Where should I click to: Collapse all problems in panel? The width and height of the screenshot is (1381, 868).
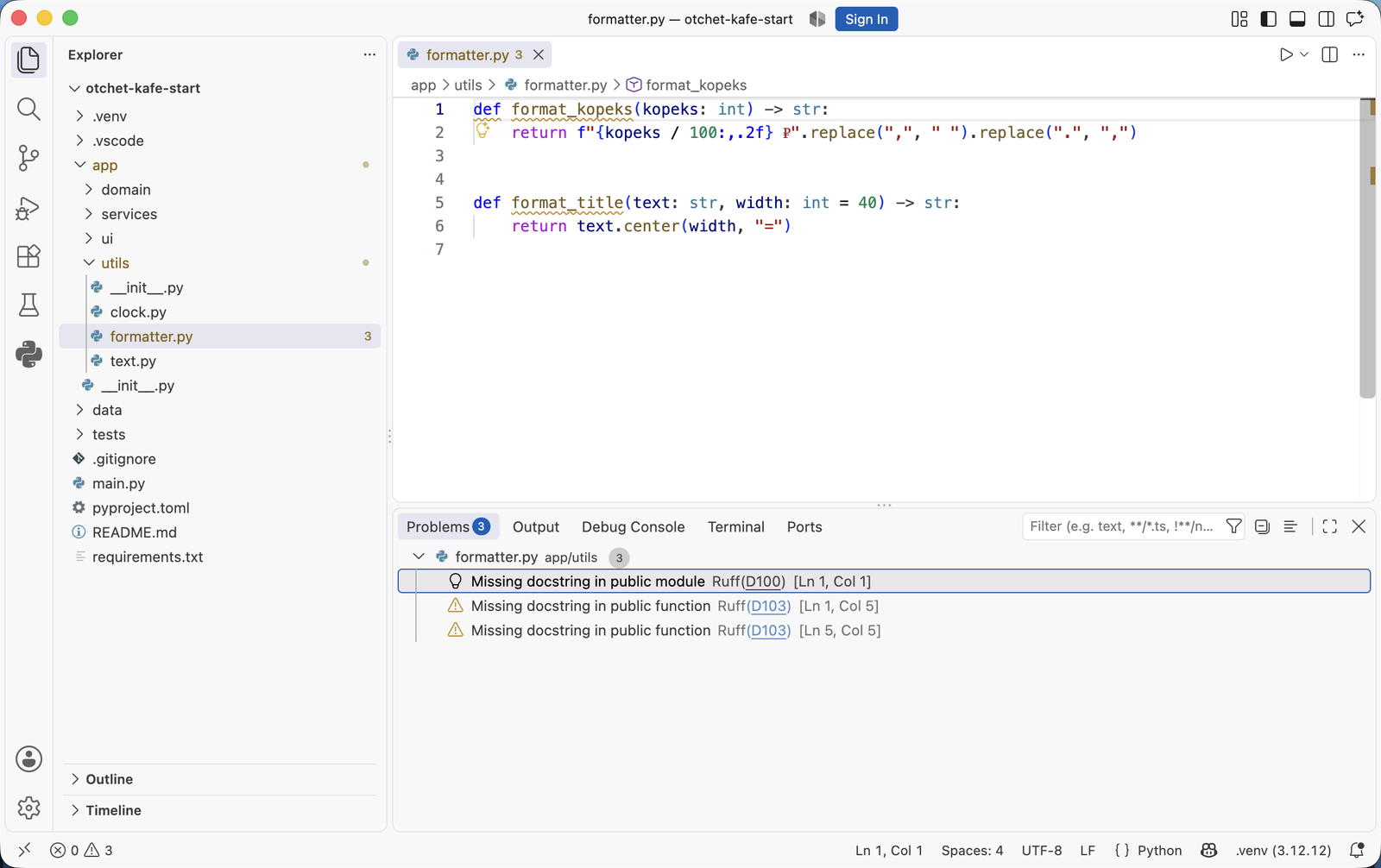[1262, 526]
